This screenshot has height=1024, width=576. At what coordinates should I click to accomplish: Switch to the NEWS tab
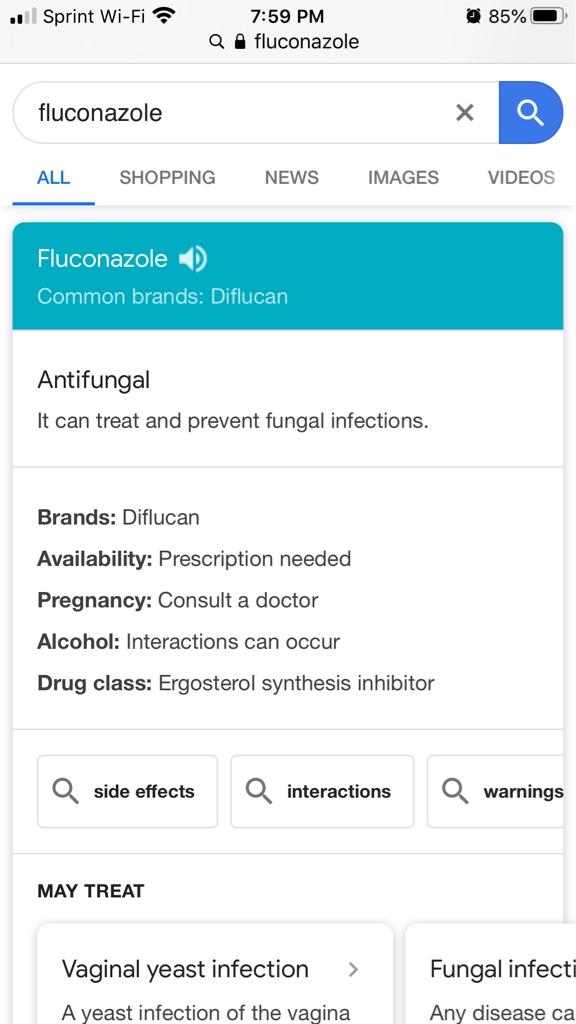click(291, 178)
